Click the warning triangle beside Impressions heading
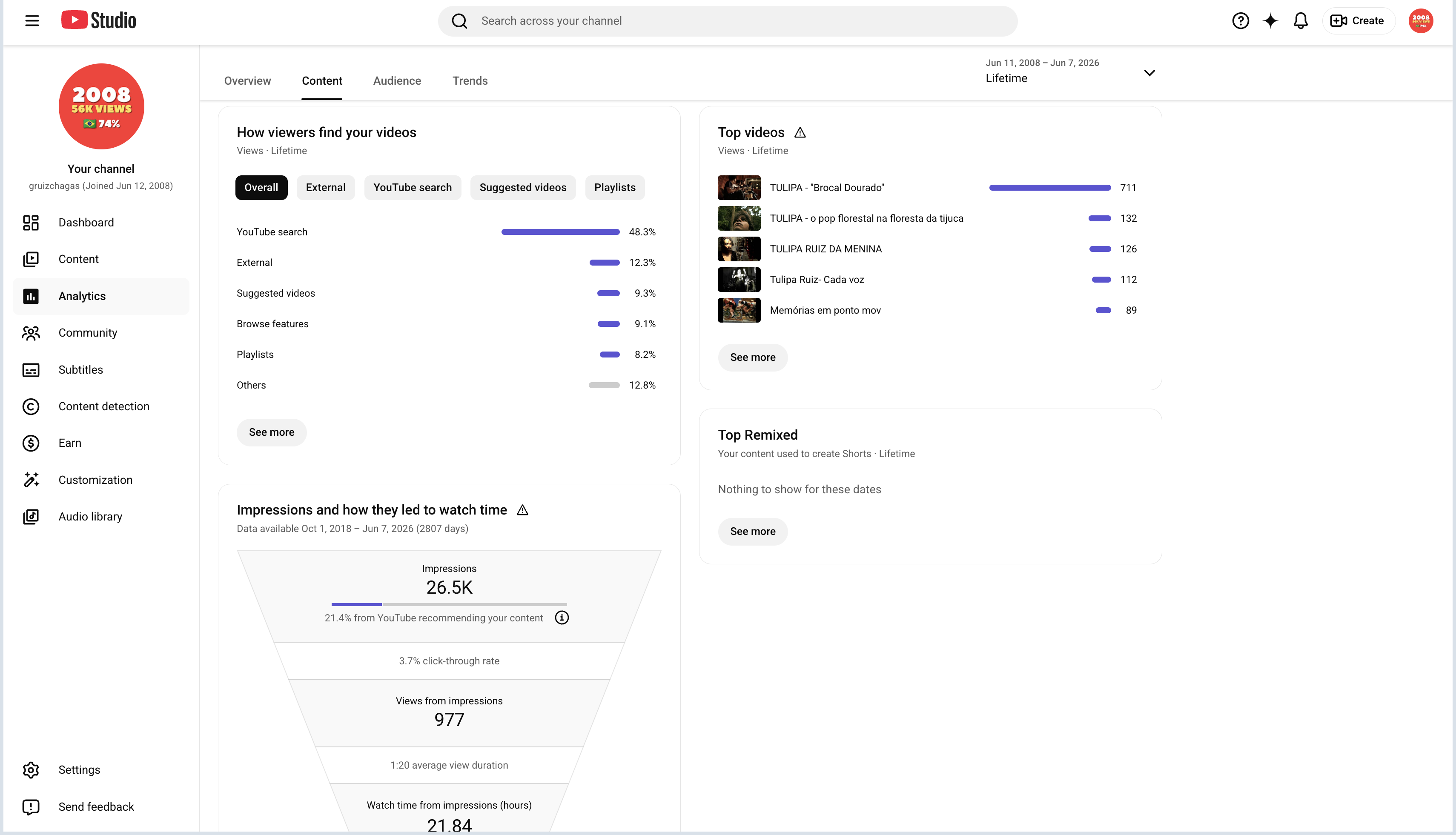Viewport: 1456px width, 835px height. (523, 510)
